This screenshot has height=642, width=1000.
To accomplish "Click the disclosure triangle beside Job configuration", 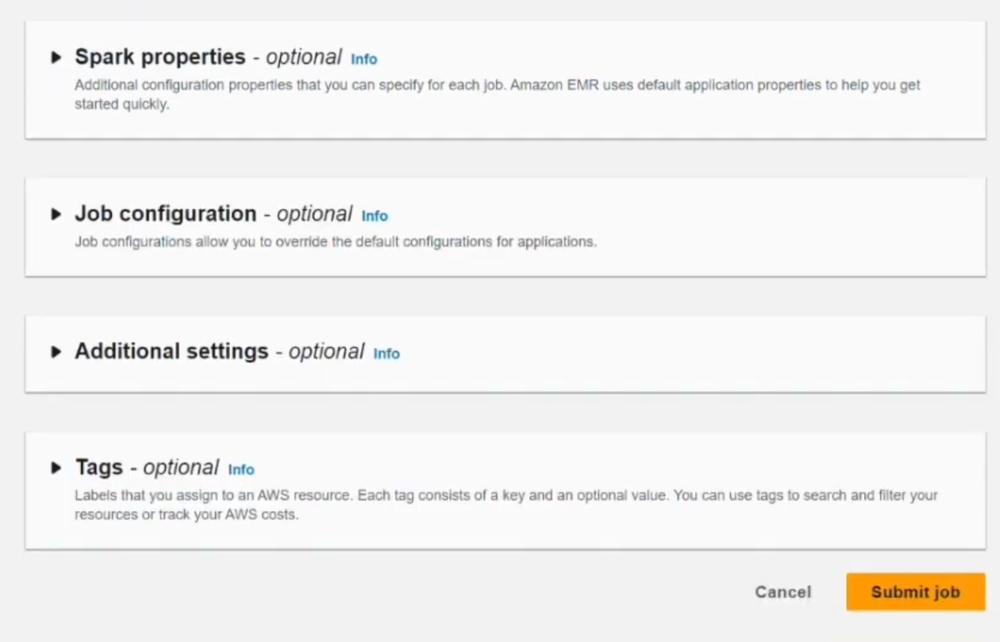I will pos(56,213).
